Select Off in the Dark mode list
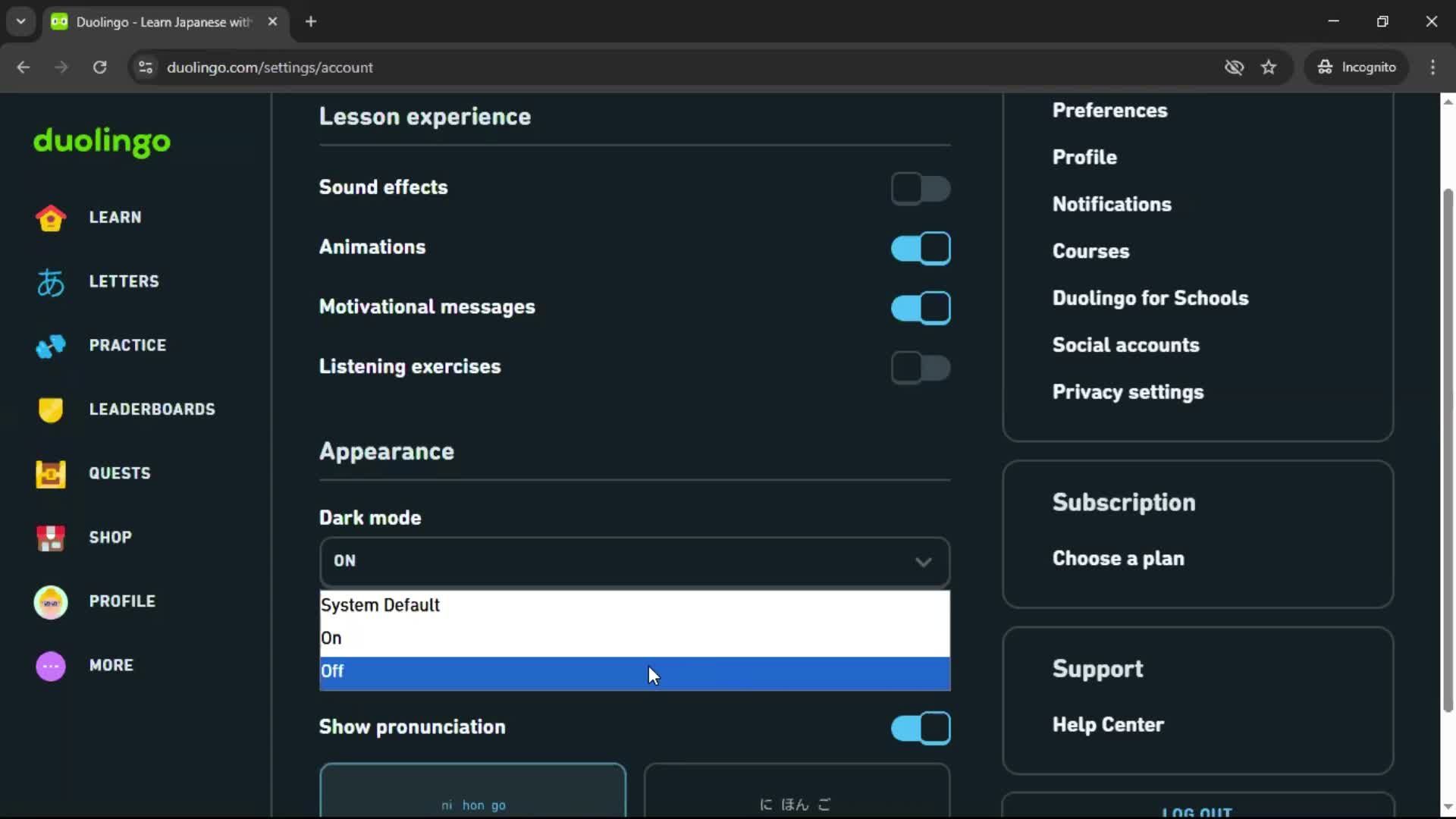The width and height of the screenshot is (1456, 819). (x=634, y=671)
